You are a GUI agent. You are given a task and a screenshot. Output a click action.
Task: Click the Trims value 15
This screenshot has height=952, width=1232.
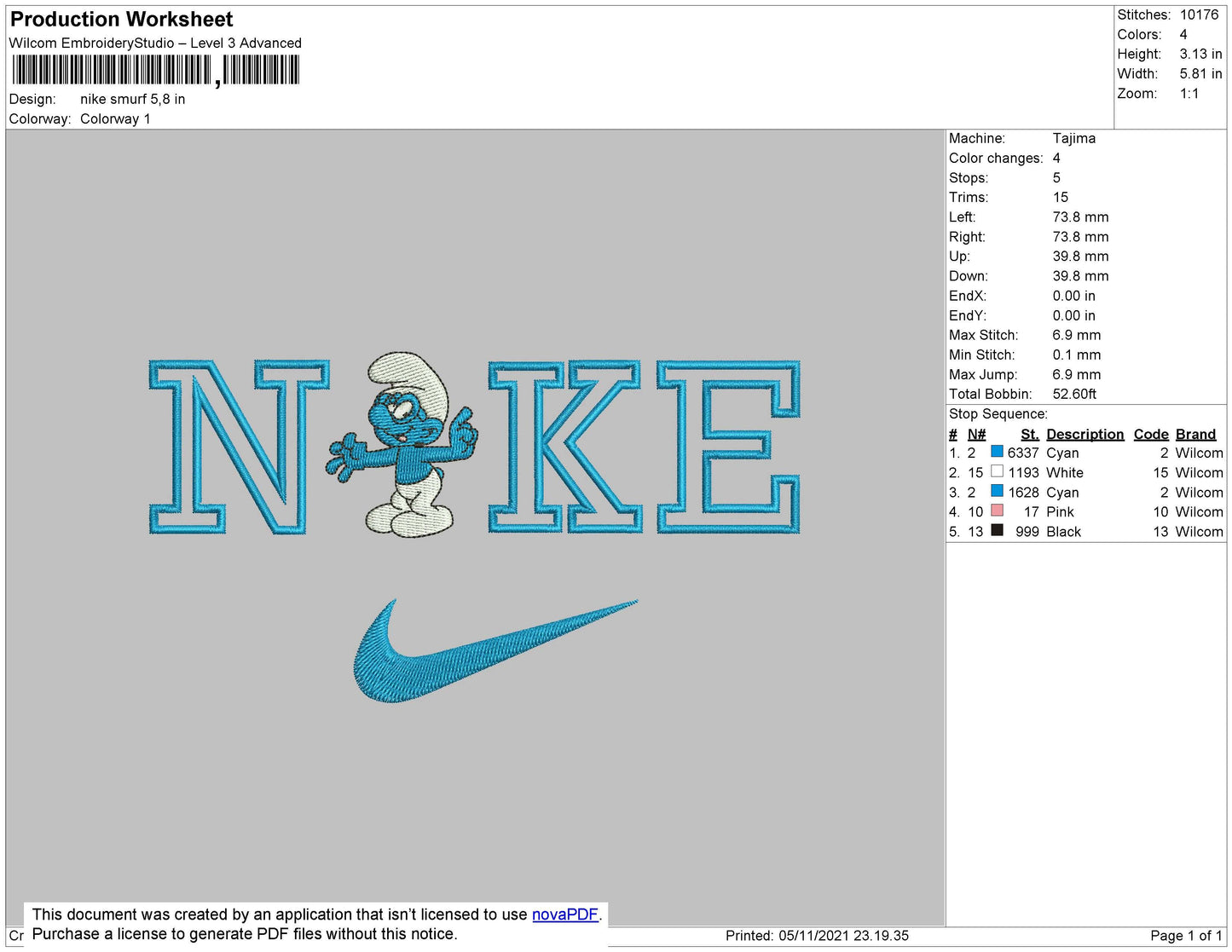[x=1061, y=197]
